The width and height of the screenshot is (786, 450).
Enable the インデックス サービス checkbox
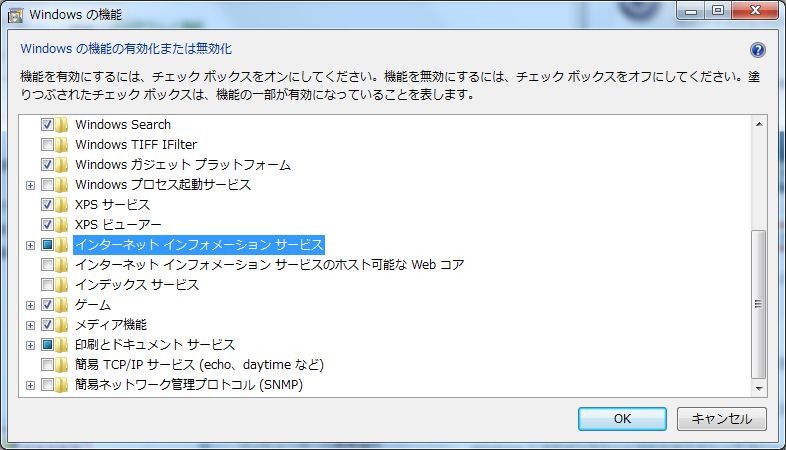[x=47, y=285]
